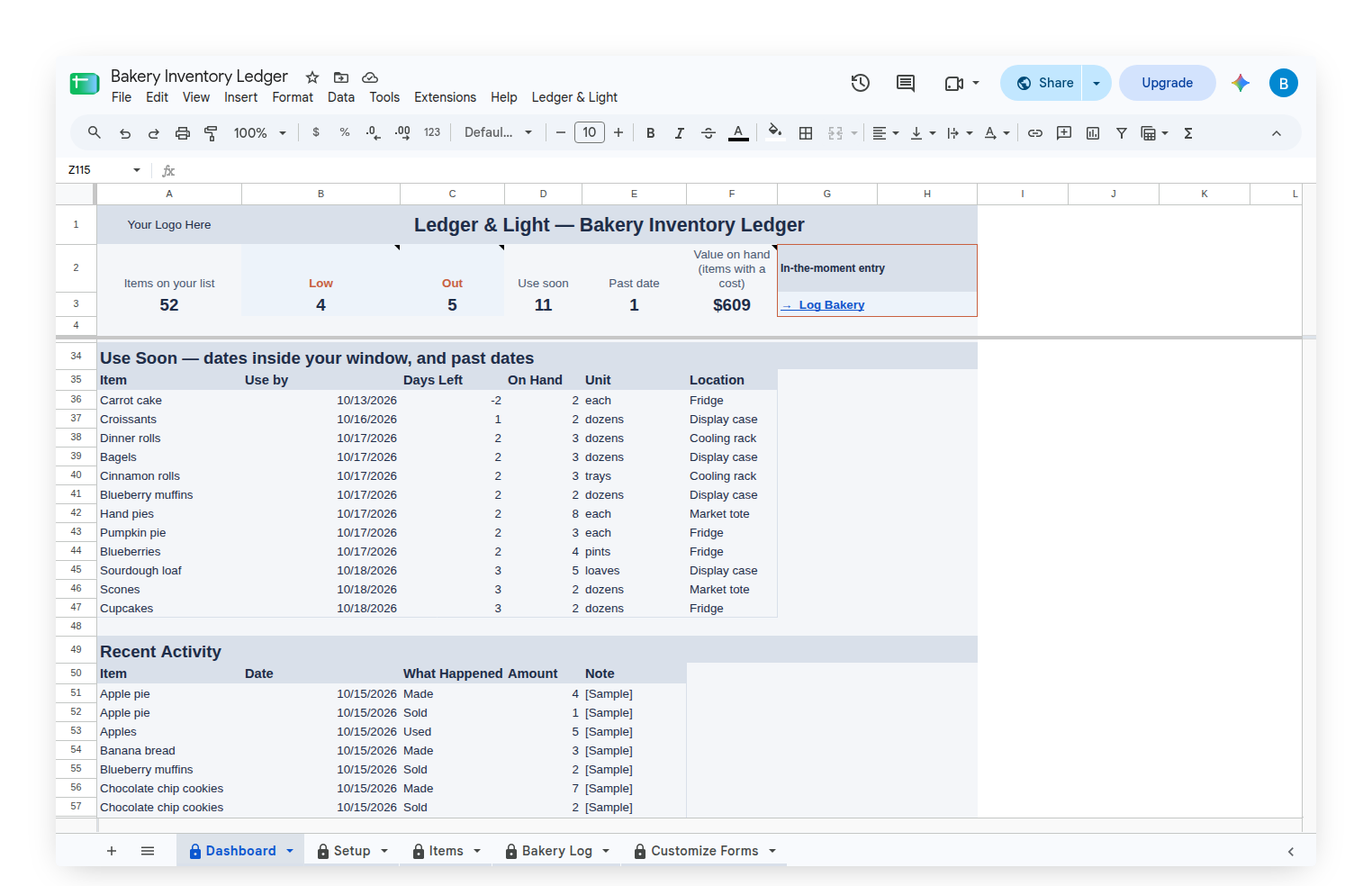The height and width of the screenshot is (886, 1372).
Task: Open the zoom 100% dropdown
Action: click(260, 133)
